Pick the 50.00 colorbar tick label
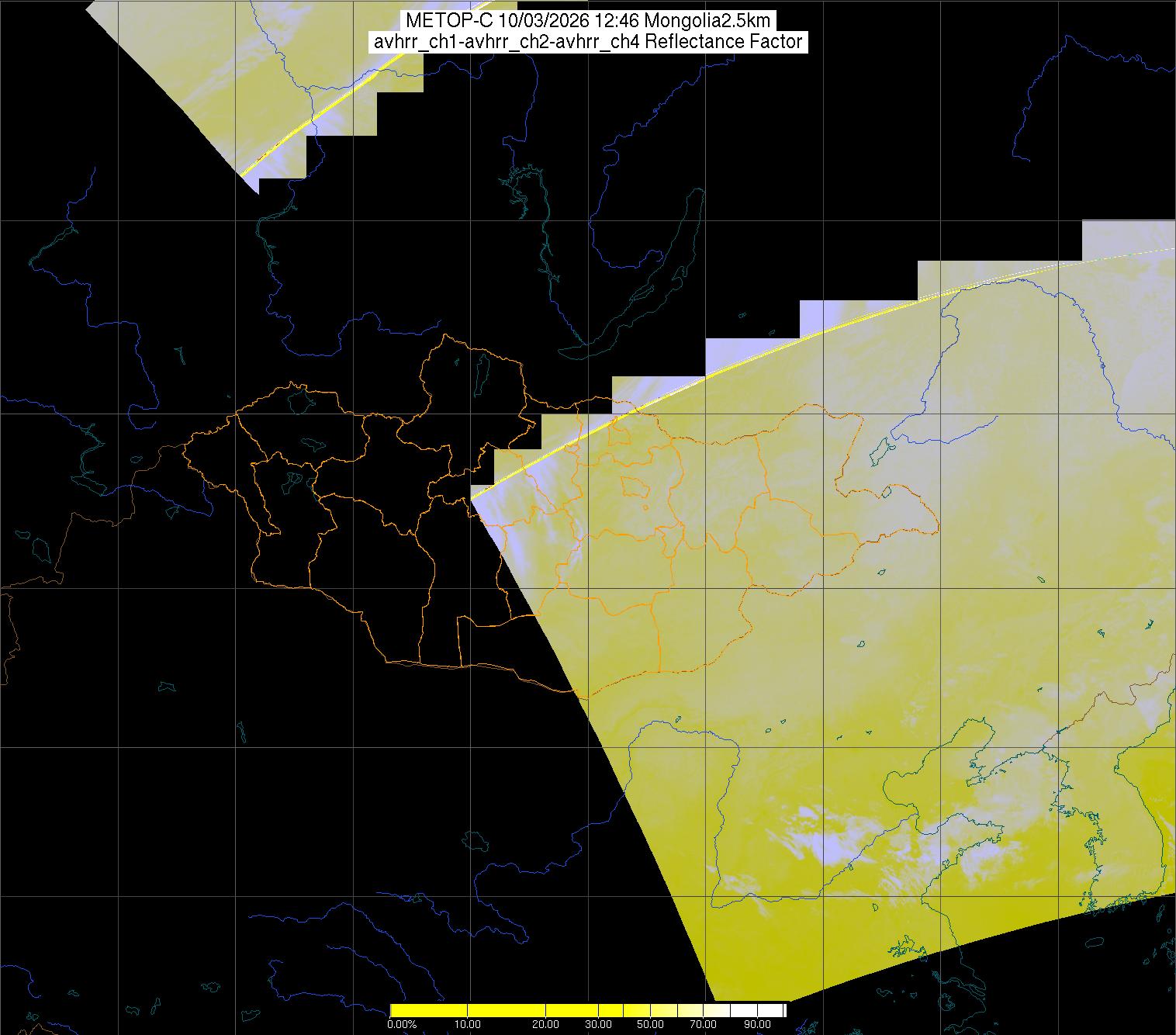The width and height of the screenshot is (1176, 1035). coord(650,1025)
